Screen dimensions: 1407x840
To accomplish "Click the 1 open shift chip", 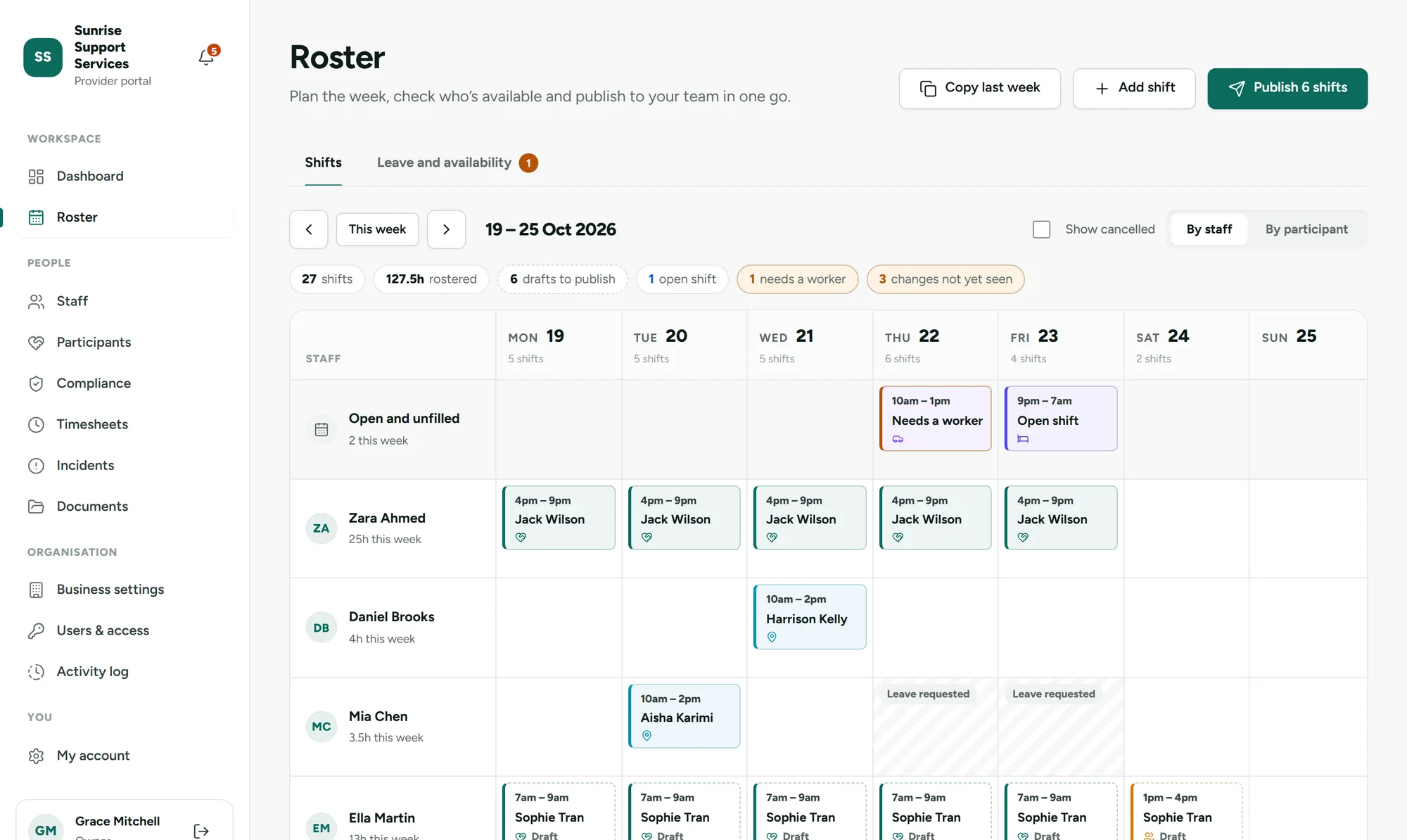I will [682, 279].
